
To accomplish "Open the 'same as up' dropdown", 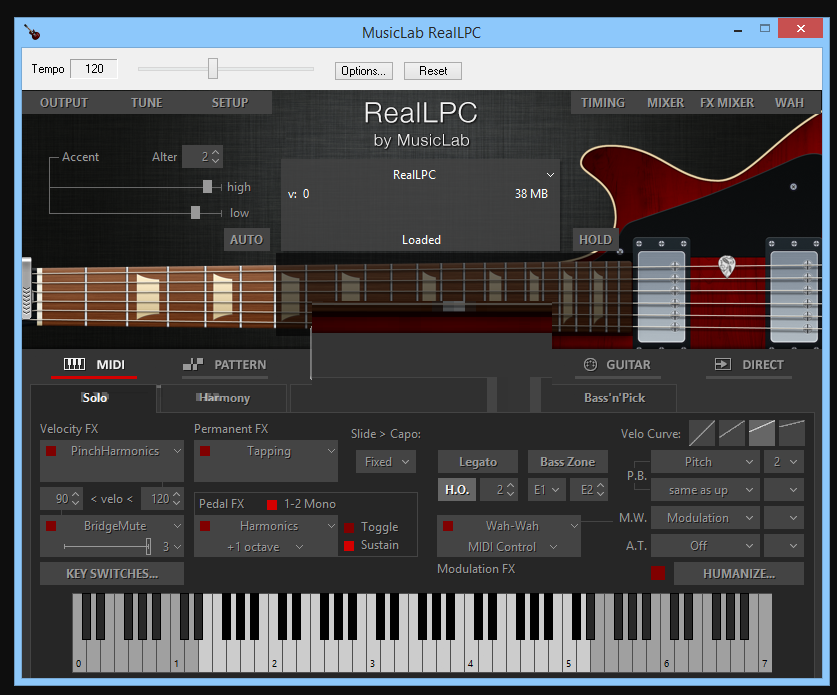I will pos(705,490).
